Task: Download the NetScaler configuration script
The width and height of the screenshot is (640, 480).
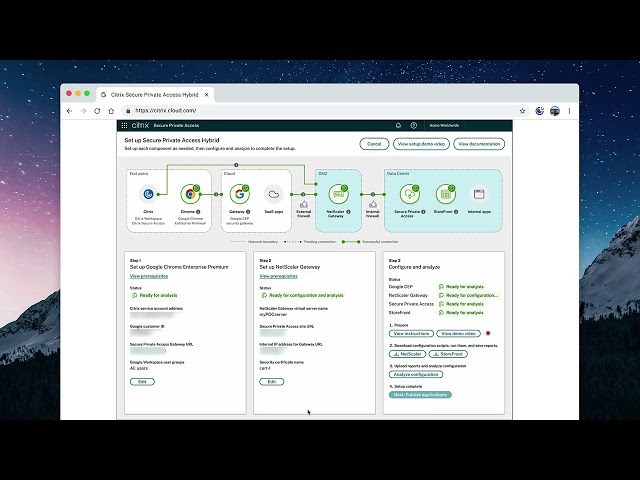Action: coord(407,354)
